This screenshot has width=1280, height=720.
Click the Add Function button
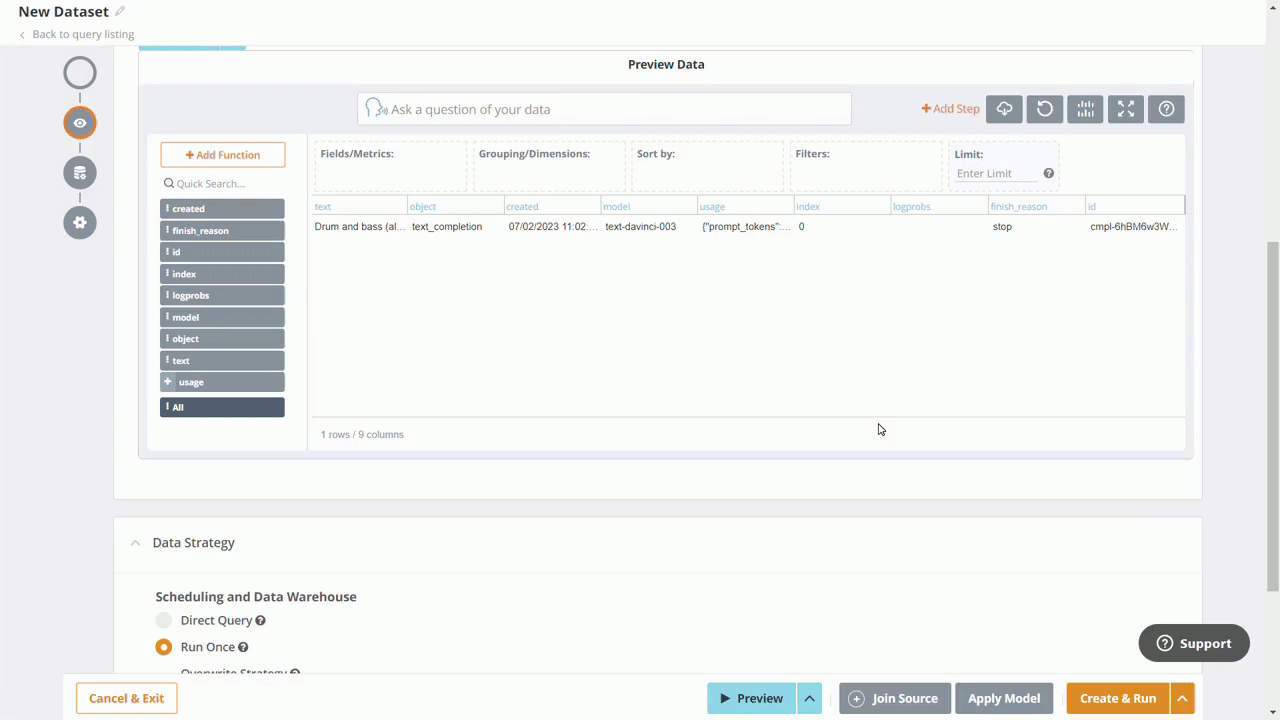pyautogui.click(x=222, y=155)
